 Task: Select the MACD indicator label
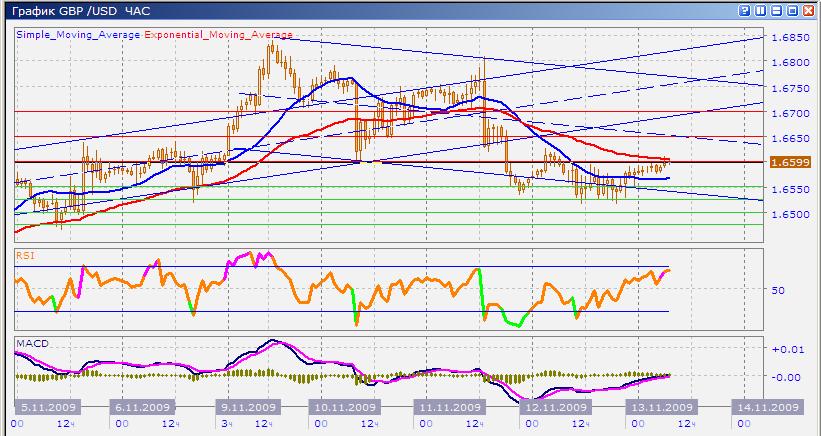click(x=32, y=343)
